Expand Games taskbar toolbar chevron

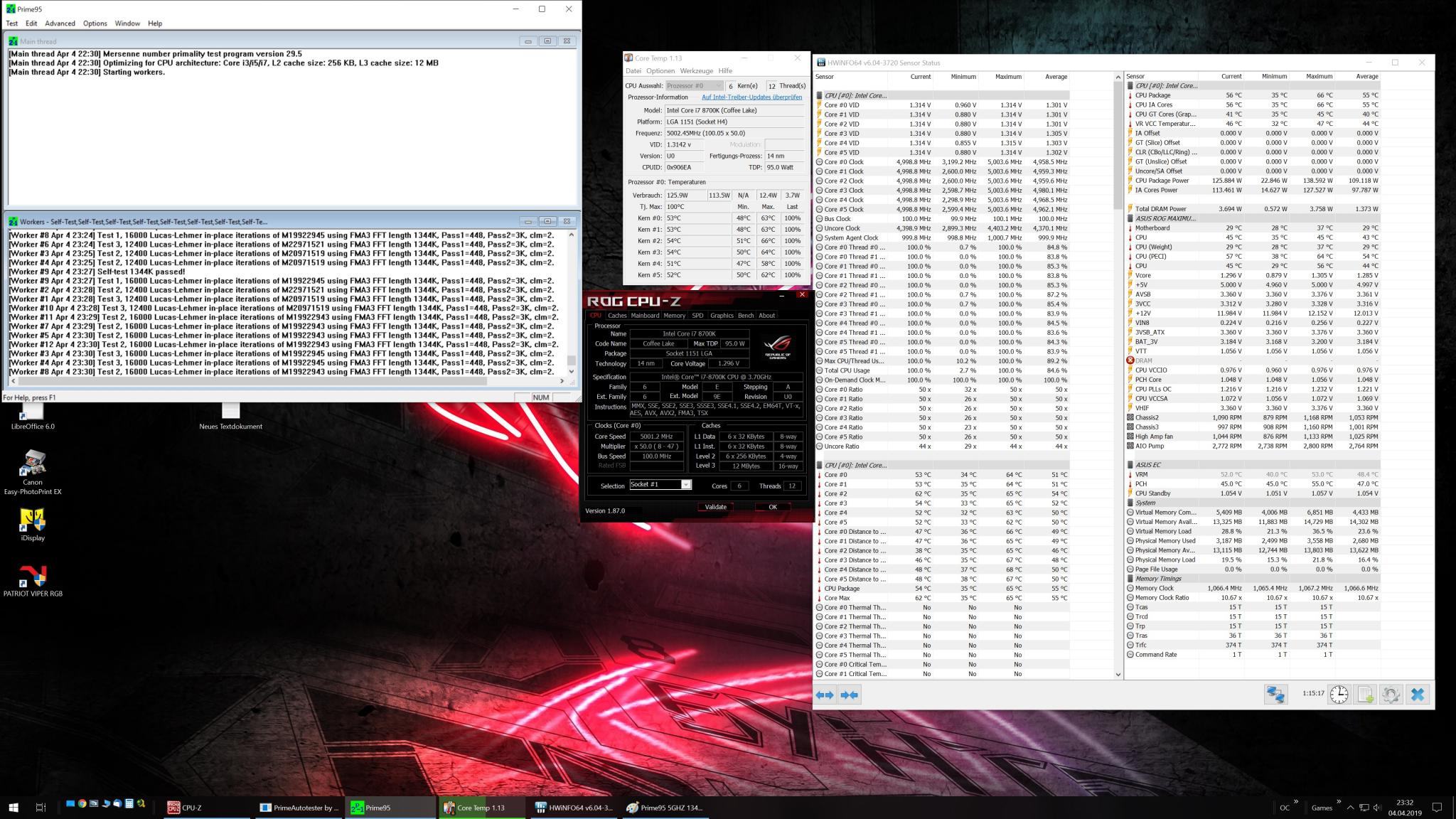(1339, 803)
